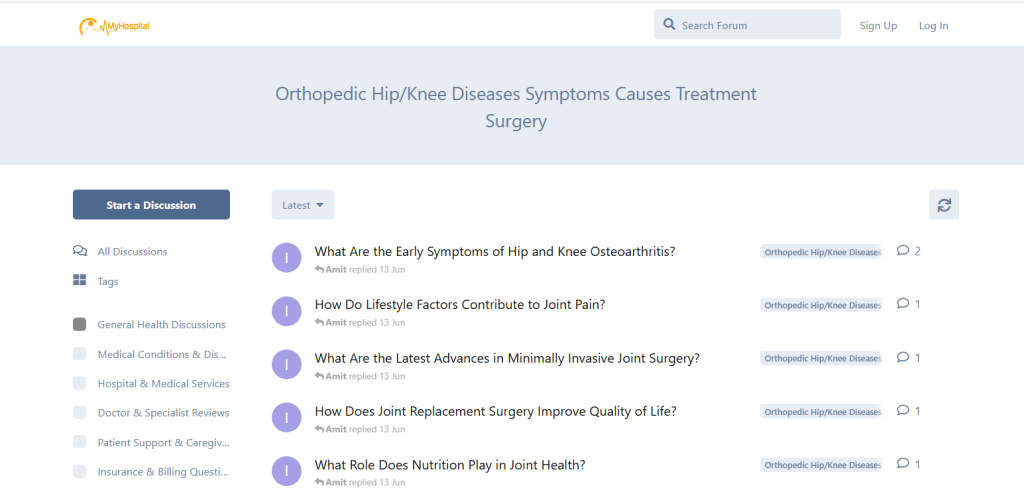Open the Minimally Invasive Joint Surgery discussion
Image resolution: width=1024 pixels, height=492 pixels.
click(507, 358)
